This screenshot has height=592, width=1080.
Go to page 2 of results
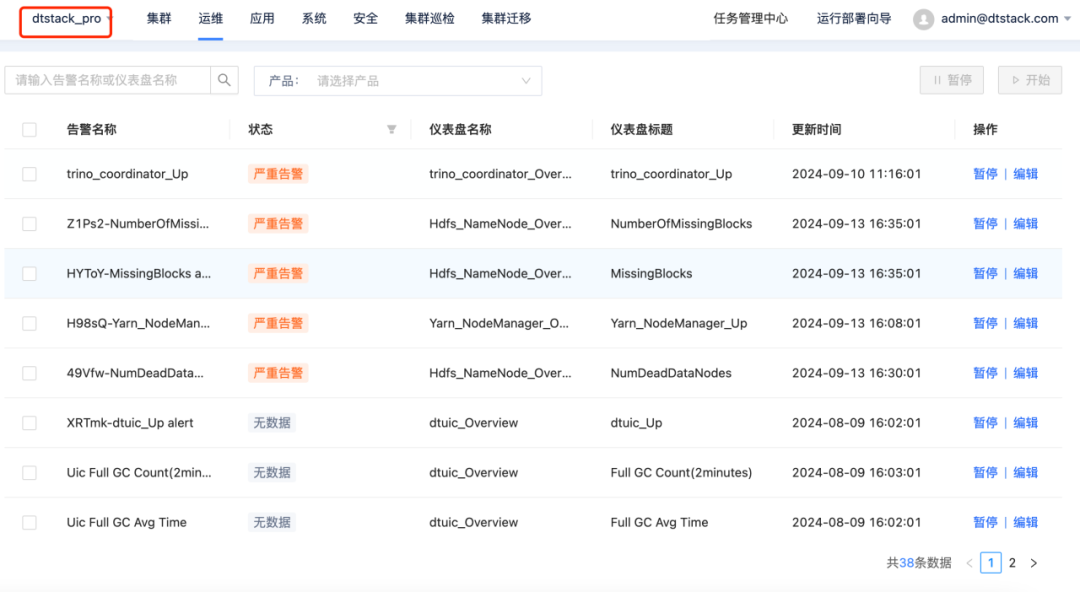(x=1012, y=563)
